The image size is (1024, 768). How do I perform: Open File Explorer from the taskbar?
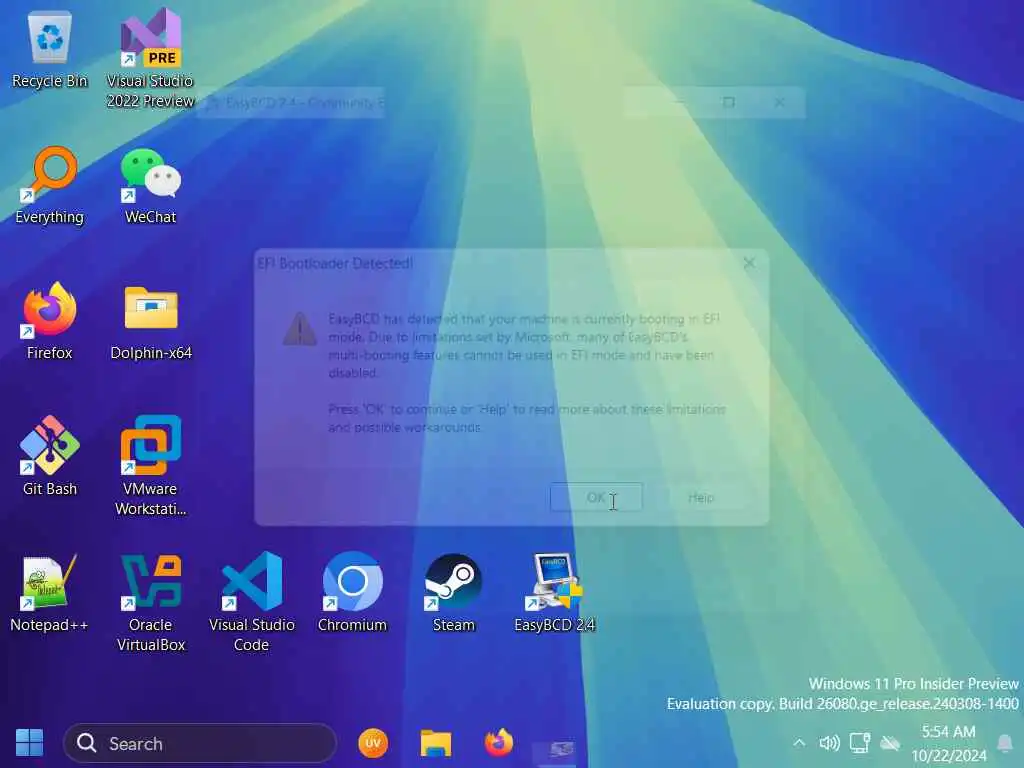pyautogui.click(x=436, y=743)
